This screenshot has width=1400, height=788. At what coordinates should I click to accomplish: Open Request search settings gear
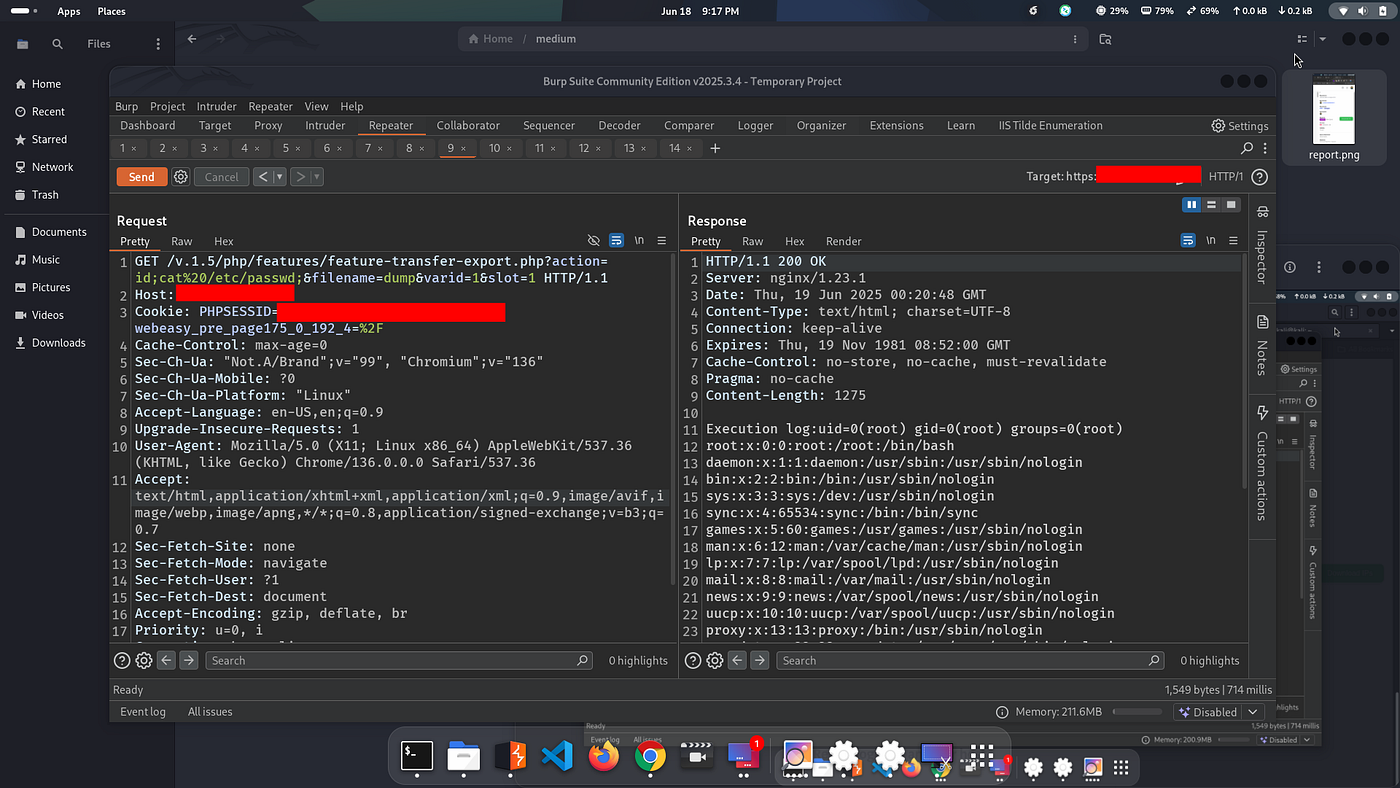click(144, 660)
